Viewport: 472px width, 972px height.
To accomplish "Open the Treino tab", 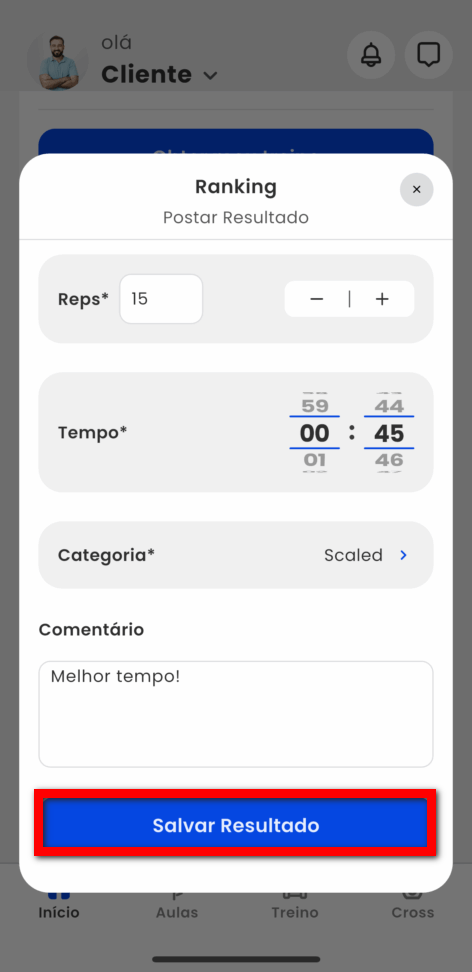I will coord(295,903).
